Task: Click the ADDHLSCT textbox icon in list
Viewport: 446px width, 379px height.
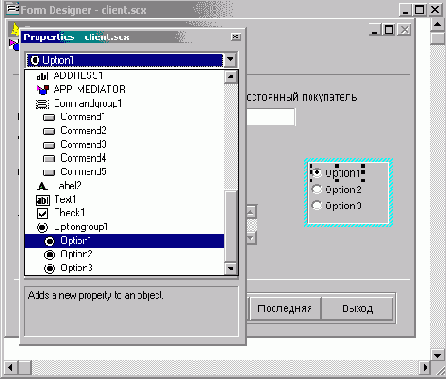Action: pyautogui.click(x=42, y=76)
